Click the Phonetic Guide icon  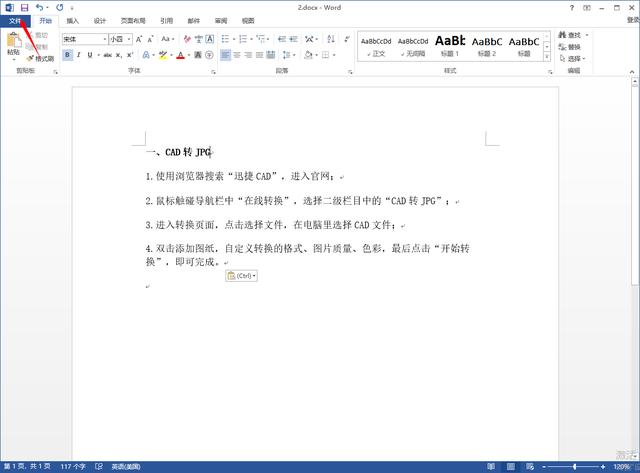pos(198,39)
